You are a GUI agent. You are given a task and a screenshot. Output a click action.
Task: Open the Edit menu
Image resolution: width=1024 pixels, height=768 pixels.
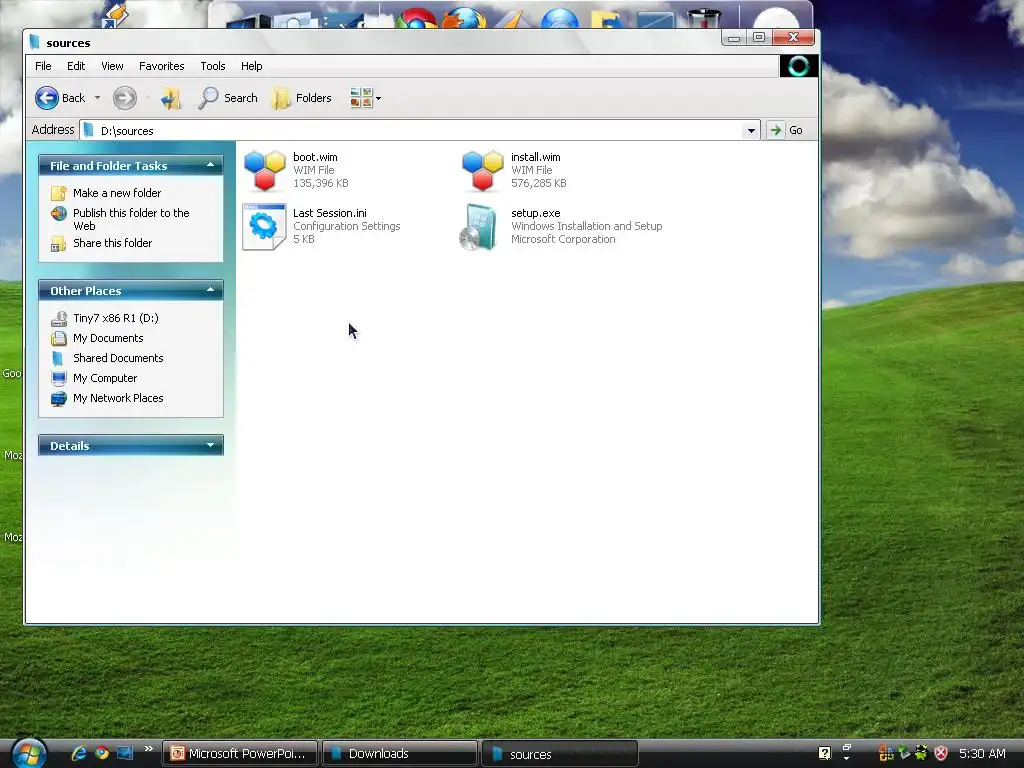[x=76, y=66]
